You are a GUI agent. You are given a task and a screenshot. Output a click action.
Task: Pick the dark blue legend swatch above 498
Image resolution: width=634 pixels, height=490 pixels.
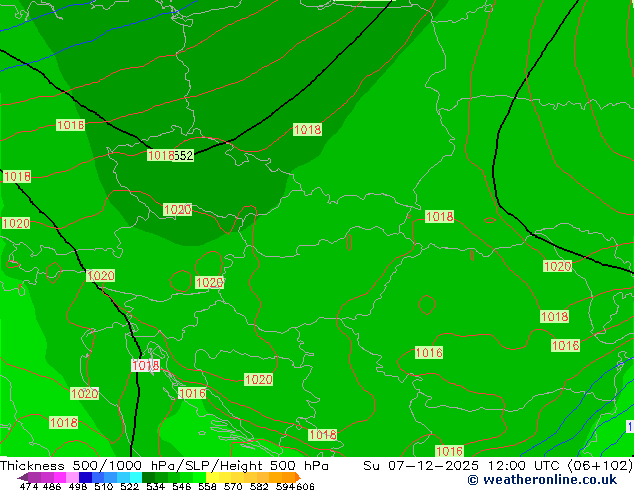click(85, 477)
